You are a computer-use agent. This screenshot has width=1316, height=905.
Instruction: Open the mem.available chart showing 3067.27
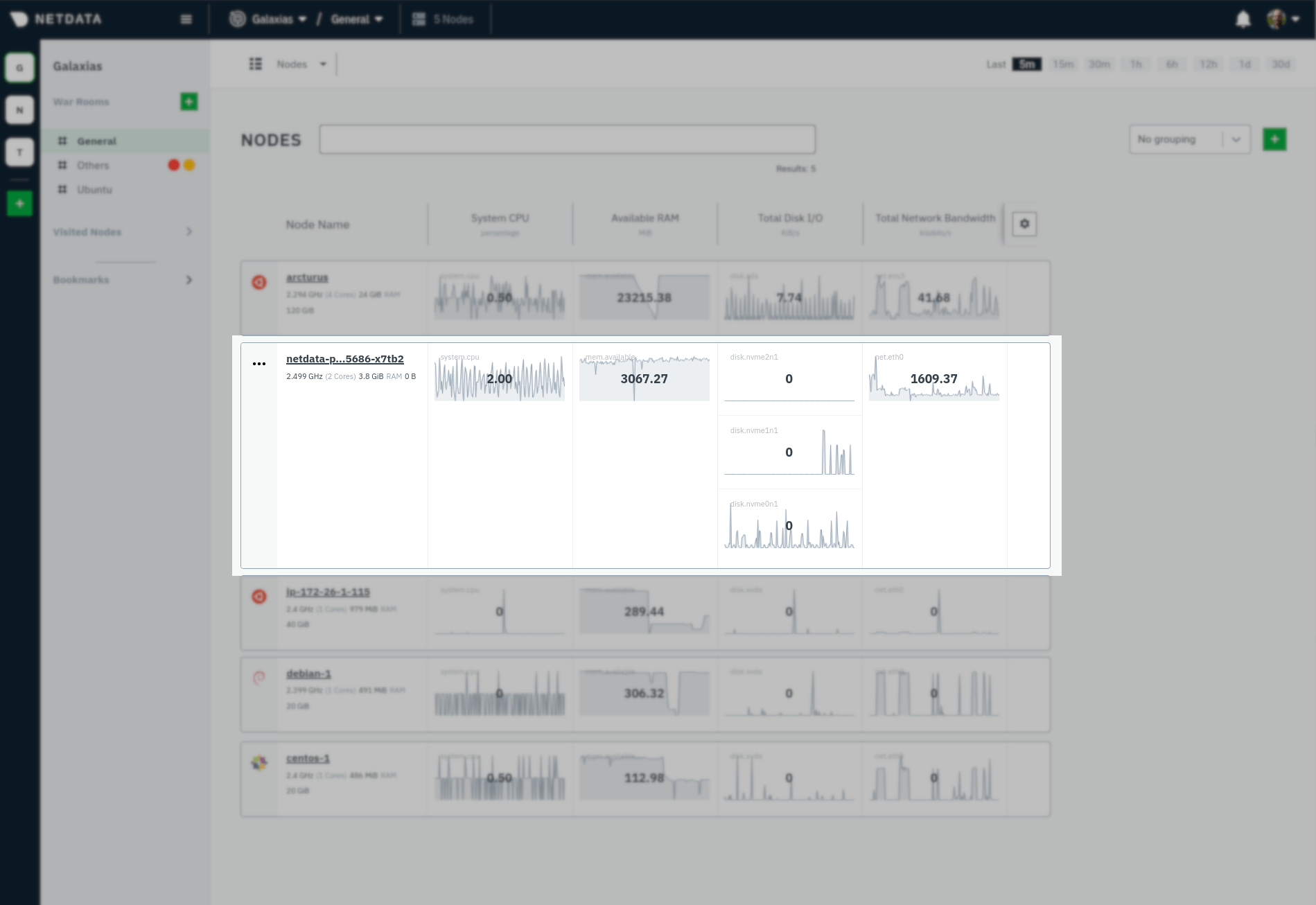pos(644,378)
